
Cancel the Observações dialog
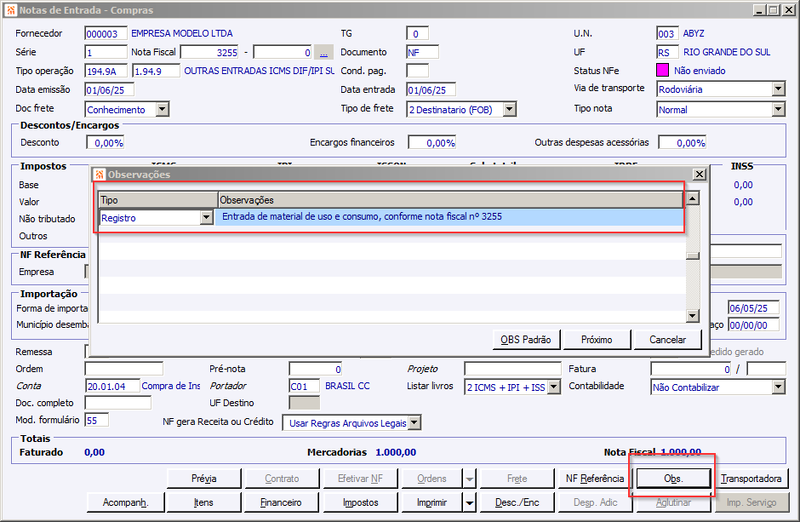[x=667, y=340]
